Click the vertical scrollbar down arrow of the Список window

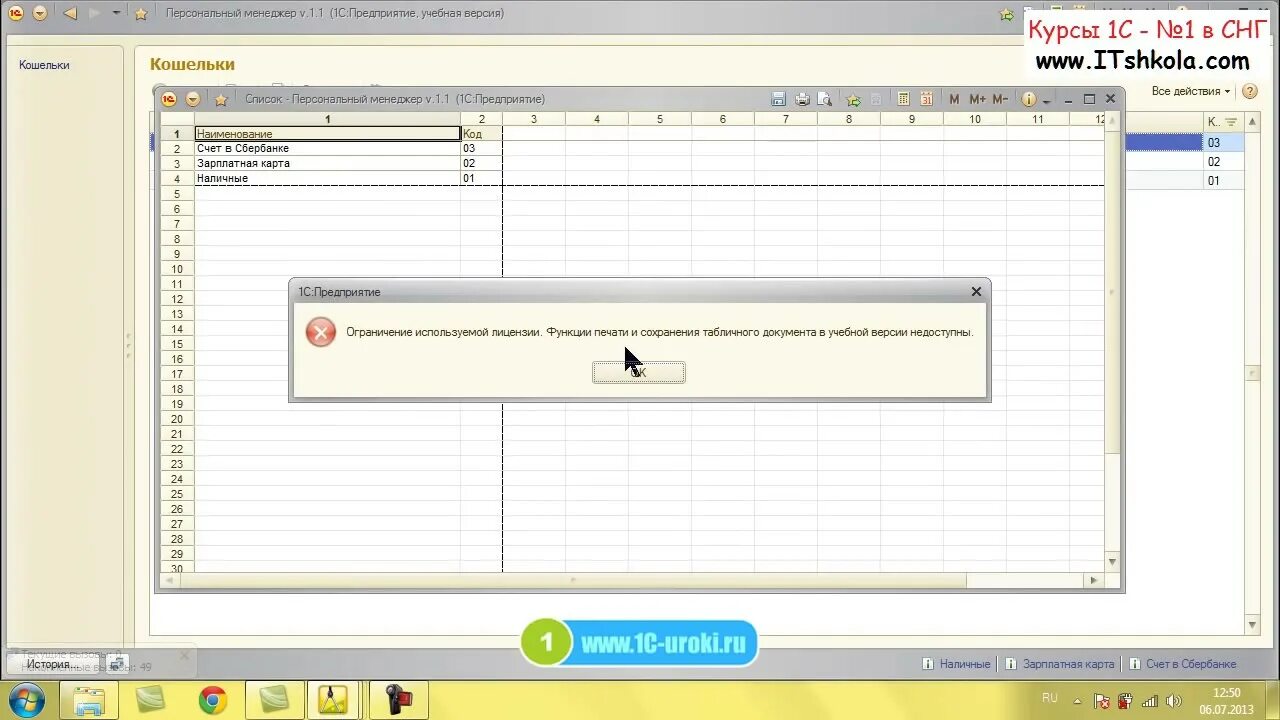(1112, 563)
